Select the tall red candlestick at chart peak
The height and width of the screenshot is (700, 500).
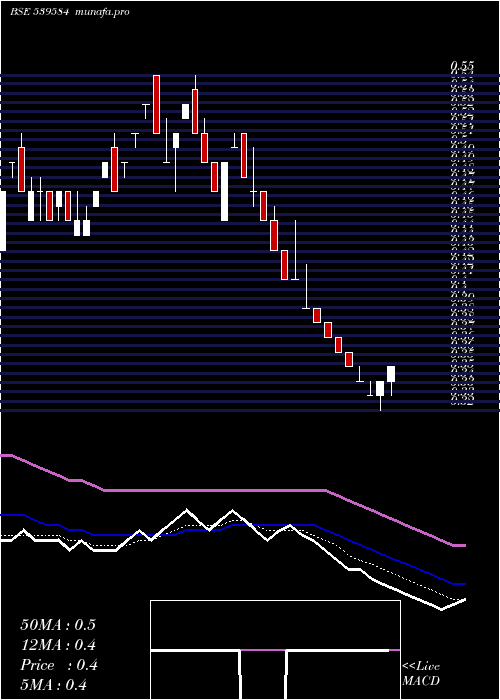pos(156,104)
